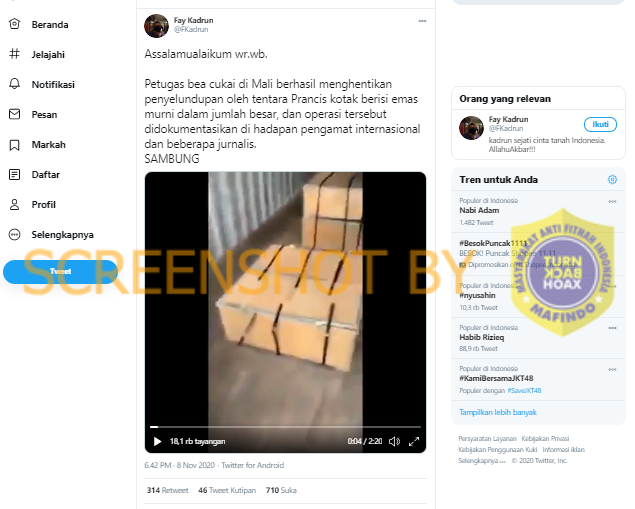The width and height of the screenshot is (635, 509).
Task: Open the tweet's three-dot options menu
Action: pos(422,21)
